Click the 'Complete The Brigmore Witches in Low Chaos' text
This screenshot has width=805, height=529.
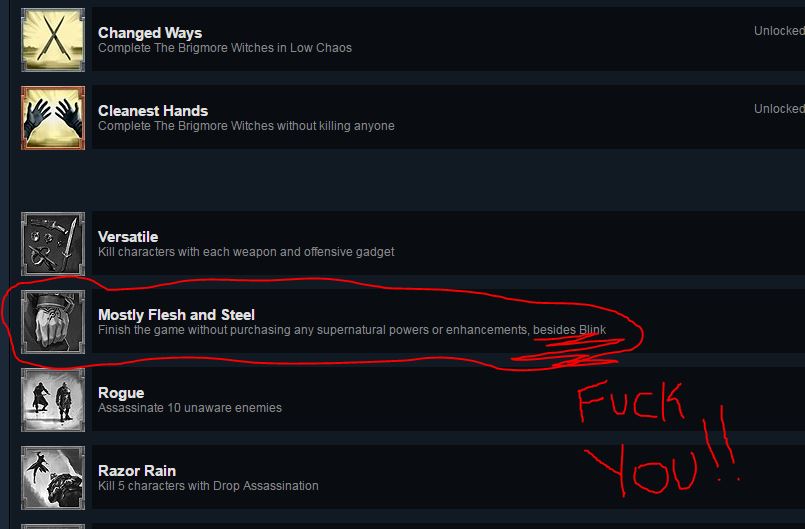[x=225, y=48]
